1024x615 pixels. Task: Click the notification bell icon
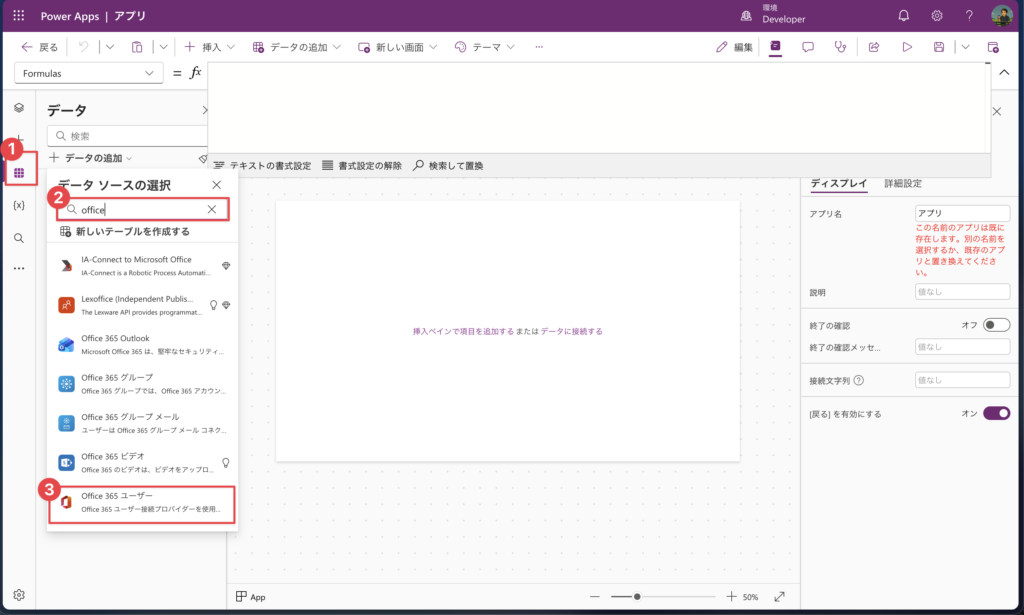click(904, 16)
